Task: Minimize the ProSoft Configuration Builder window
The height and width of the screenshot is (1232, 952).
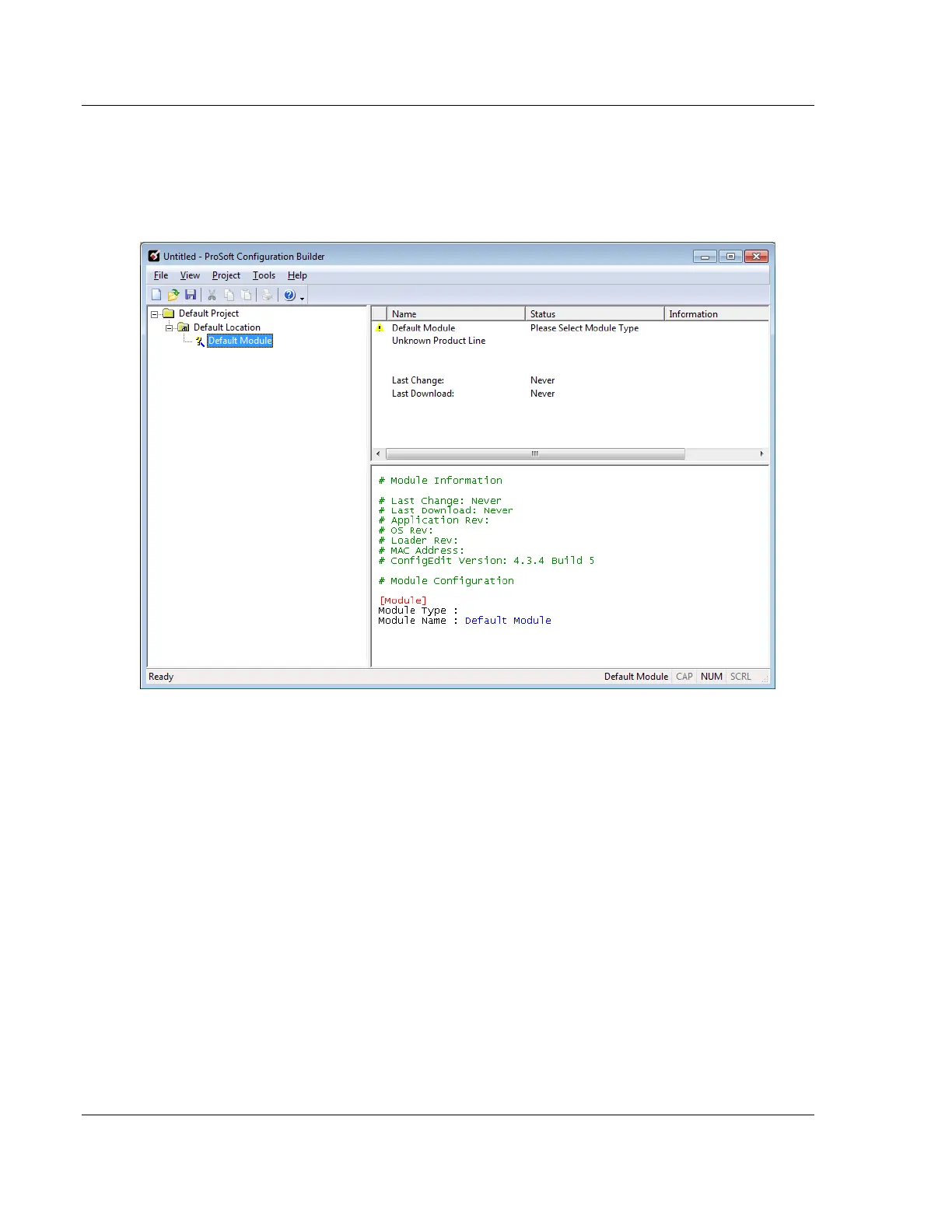Action: [x=705, y=256]
